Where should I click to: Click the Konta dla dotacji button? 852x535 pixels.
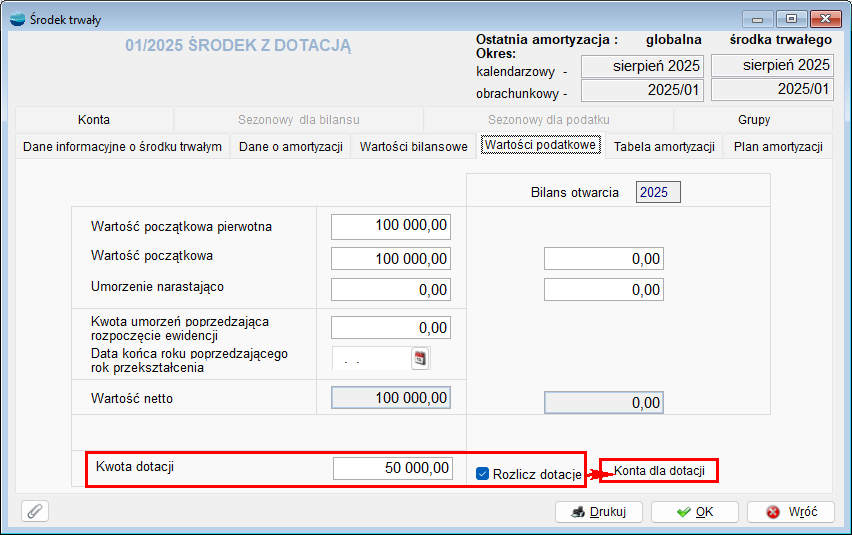tap(659, 471)
